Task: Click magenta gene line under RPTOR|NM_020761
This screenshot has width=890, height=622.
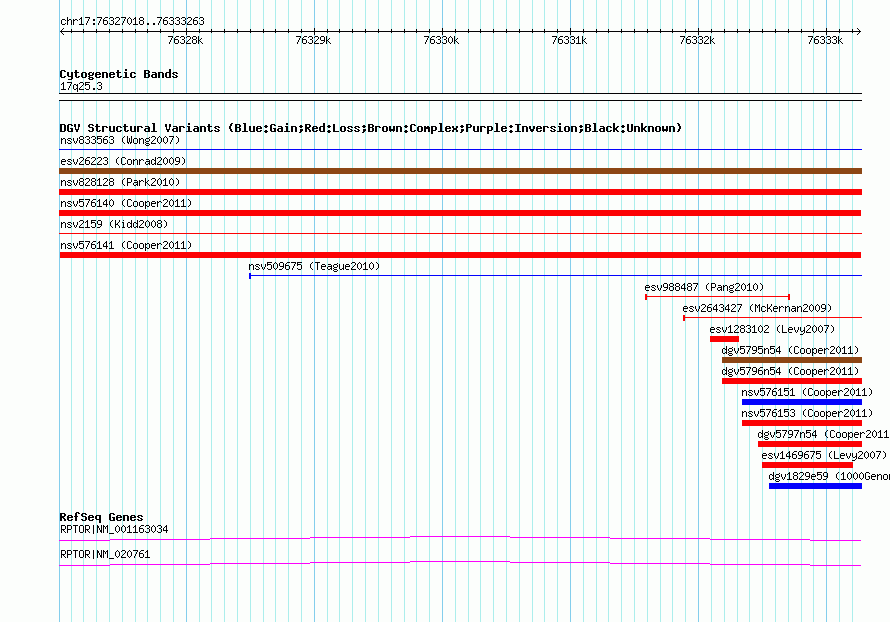Action: coord(460,563)
